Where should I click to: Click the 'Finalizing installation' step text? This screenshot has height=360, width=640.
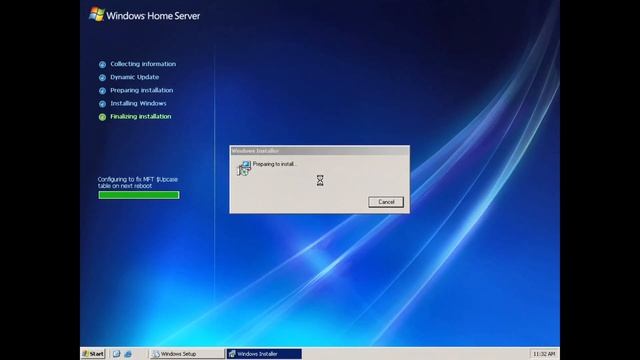point(141,117)
